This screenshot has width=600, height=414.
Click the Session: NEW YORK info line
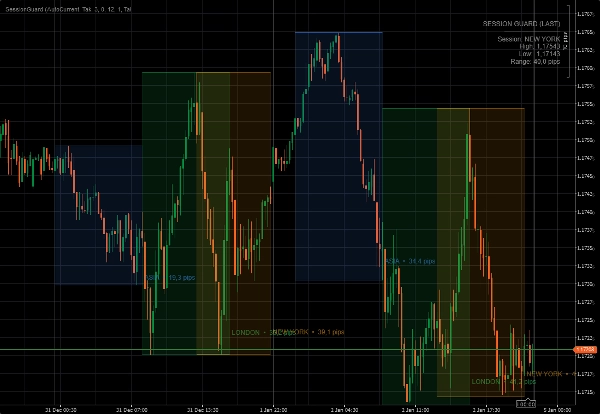click(x=530, y=38)
